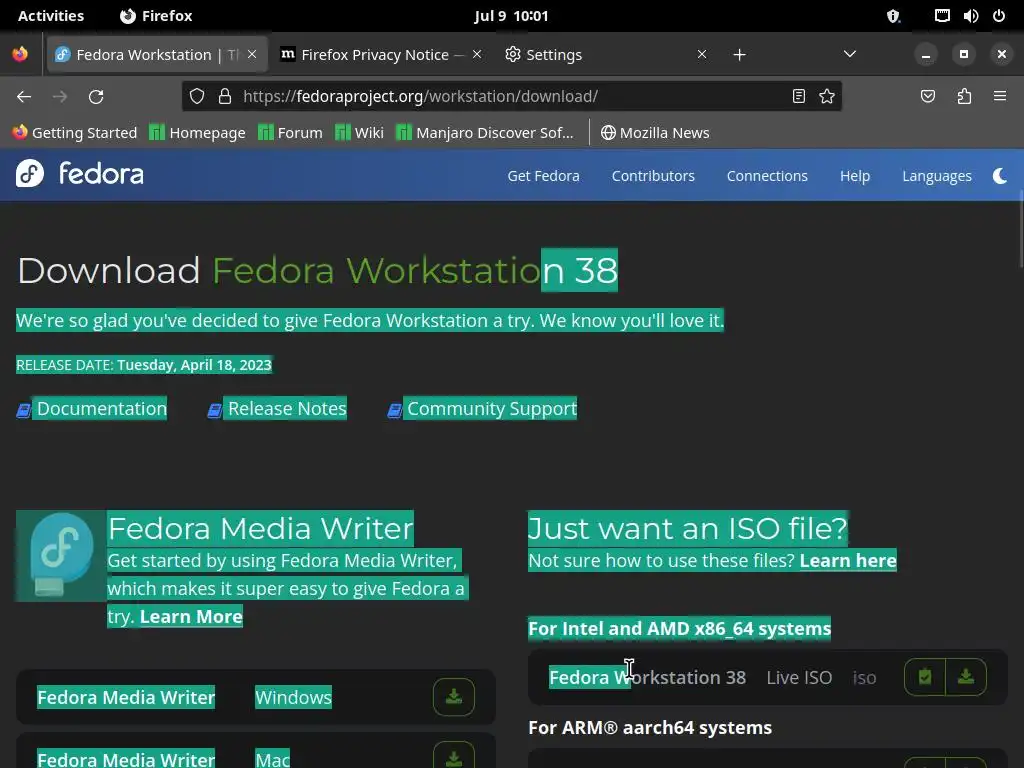Click the Fedora logo in the site header

[80, 174]
